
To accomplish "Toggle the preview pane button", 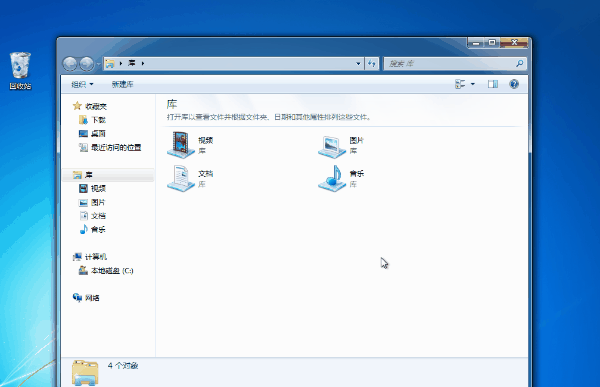I will pyautogui.click(x=493, y=84).
